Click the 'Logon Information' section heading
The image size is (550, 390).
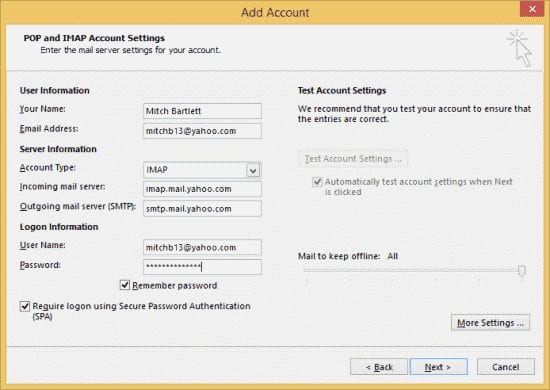pyautogui.click(x=59, y=227)
